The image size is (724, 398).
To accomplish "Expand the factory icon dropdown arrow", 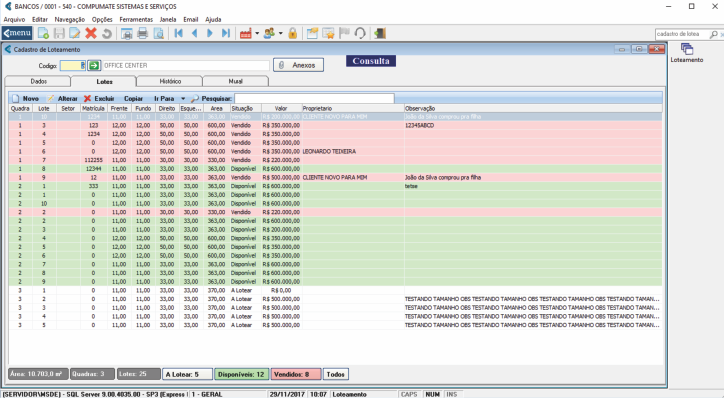I will coord(257,33).
